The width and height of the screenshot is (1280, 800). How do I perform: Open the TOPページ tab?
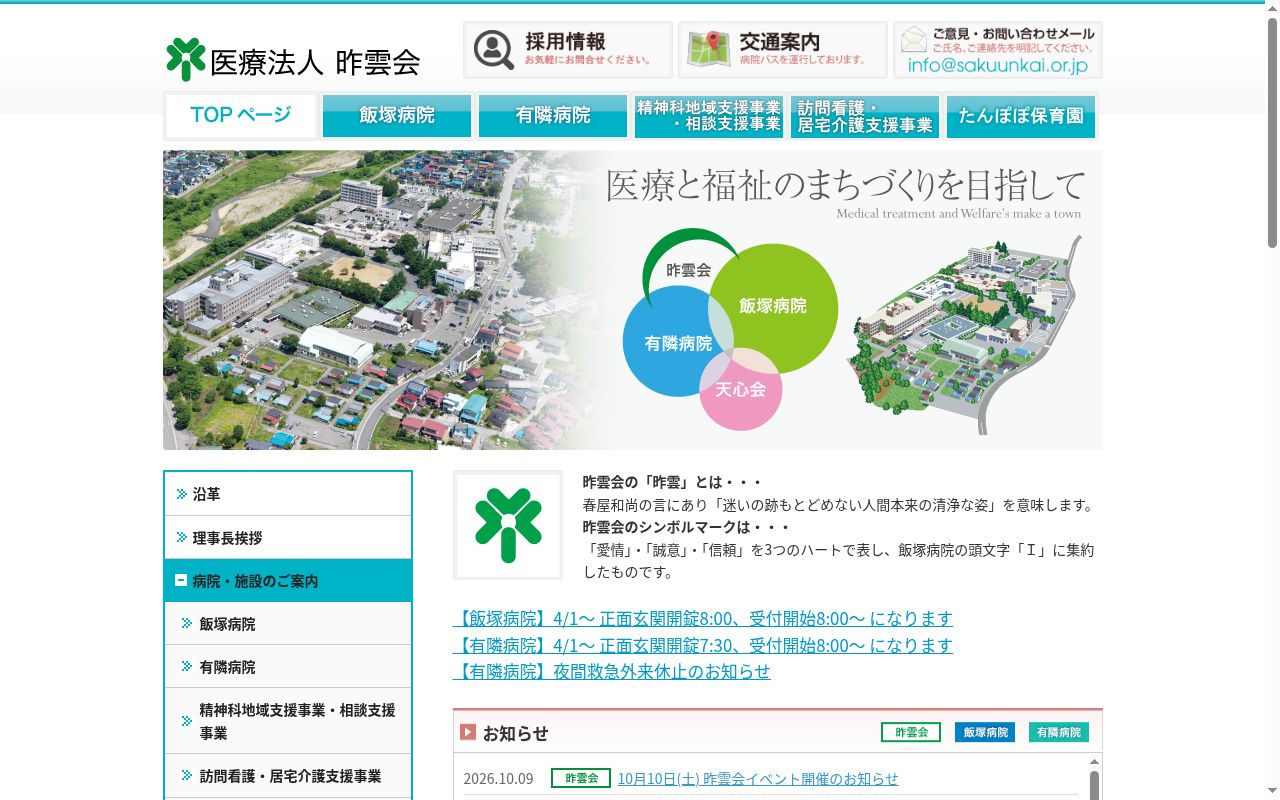click(241, 116)
